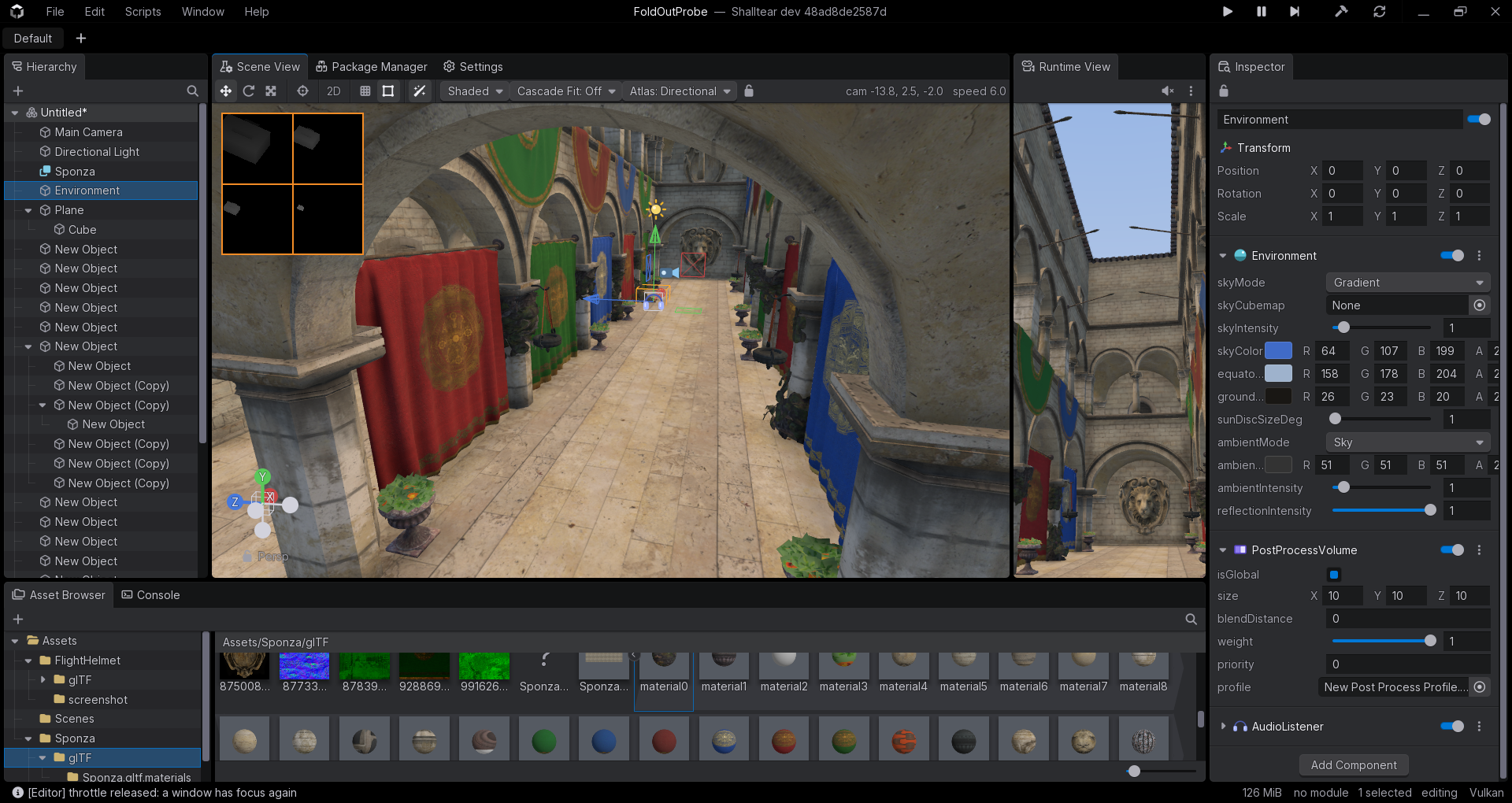1512x803 pixels.
Task: Click the Step frame button
Action: (x=1295, y=12)
